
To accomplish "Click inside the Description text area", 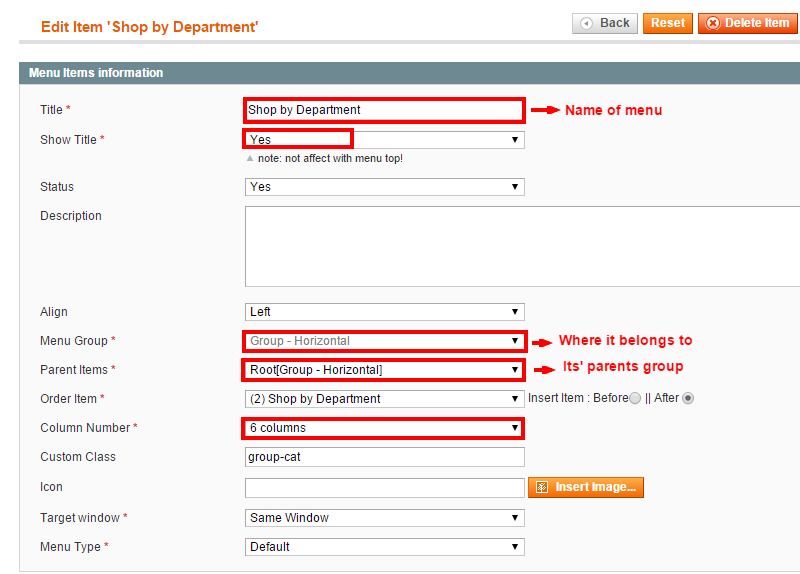I will click(x=522, y=246).
